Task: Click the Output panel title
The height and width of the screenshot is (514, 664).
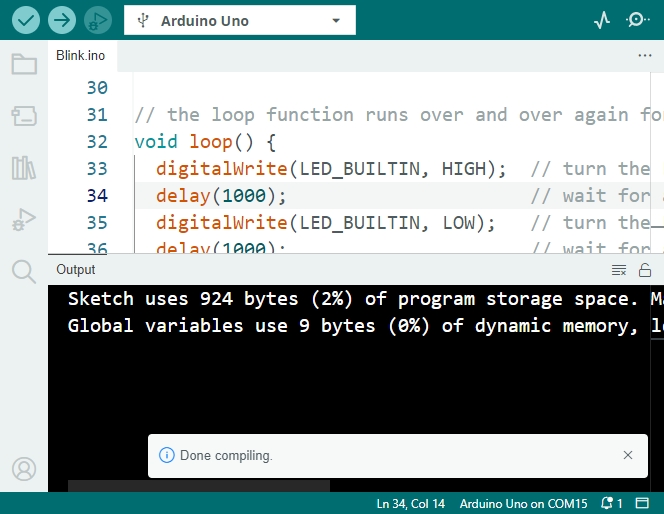Action: (x=76, y=270)
